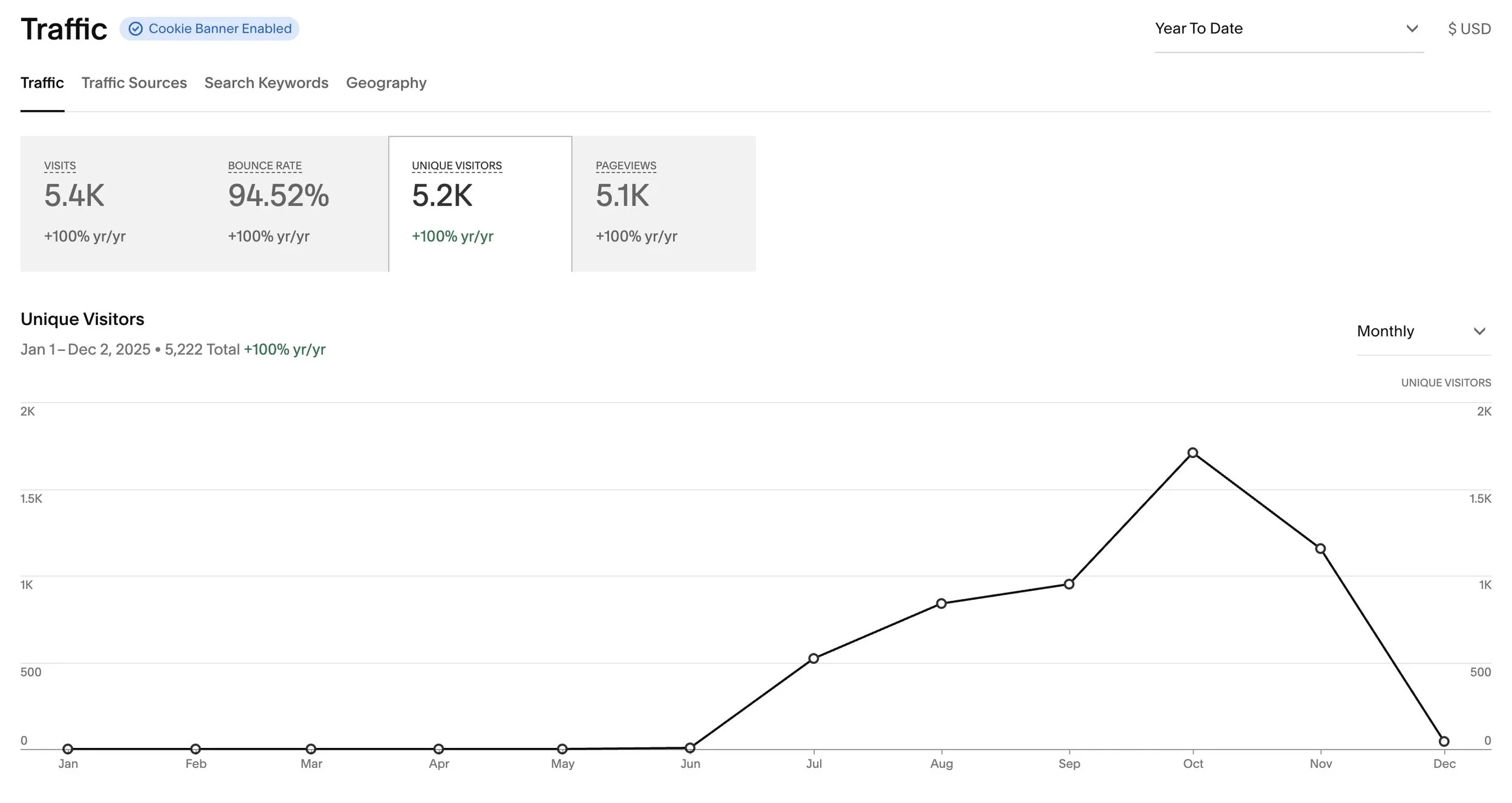Click the November data point on chart
Viewport: 1512px width, 803px height.
(1320, 549)
